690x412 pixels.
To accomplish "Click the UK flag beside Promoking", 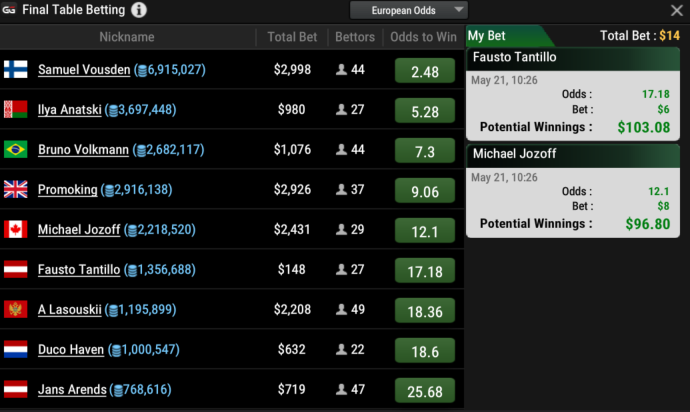I will tap(15, 190).
